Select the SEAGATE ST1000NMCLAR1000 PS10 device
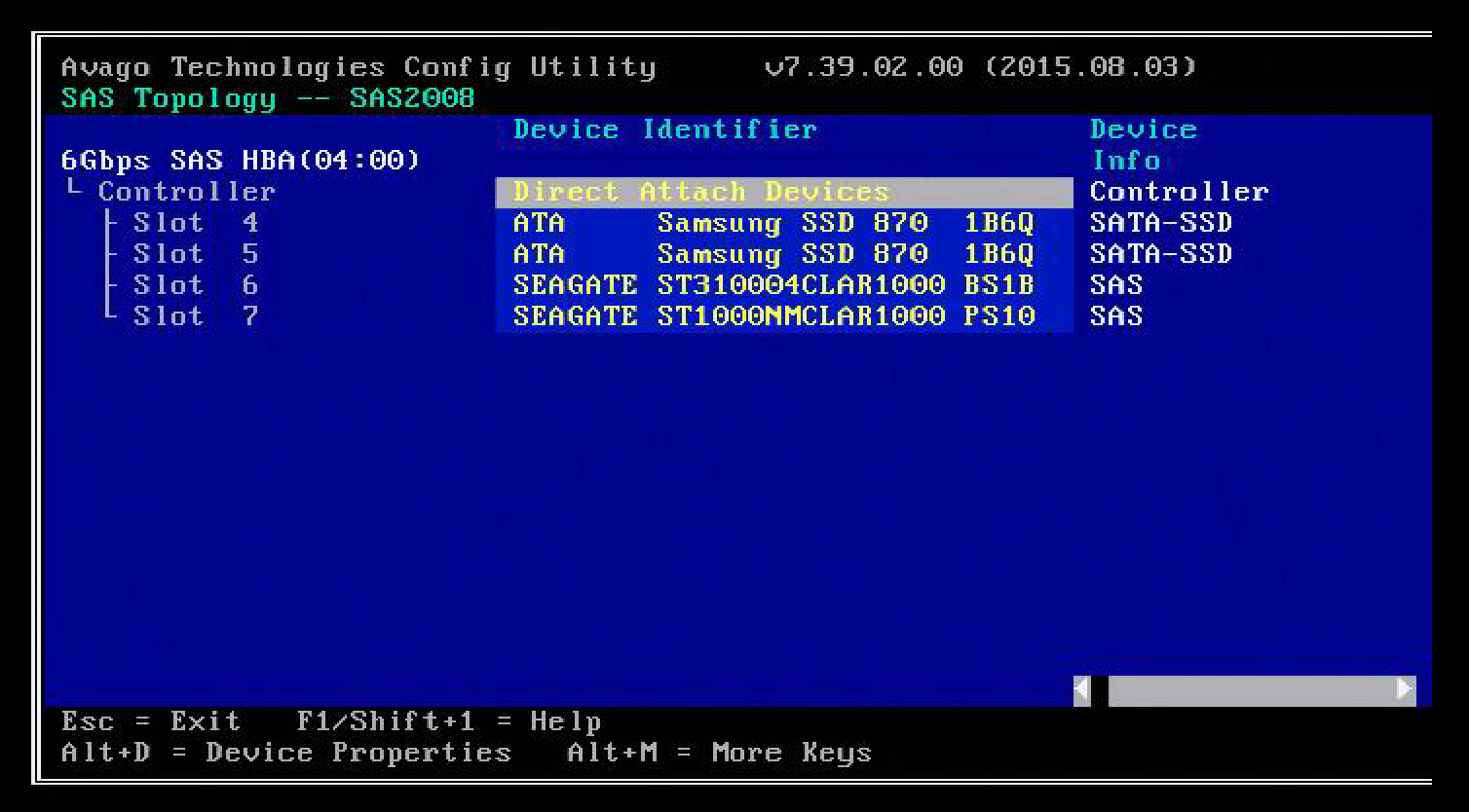 784,316
